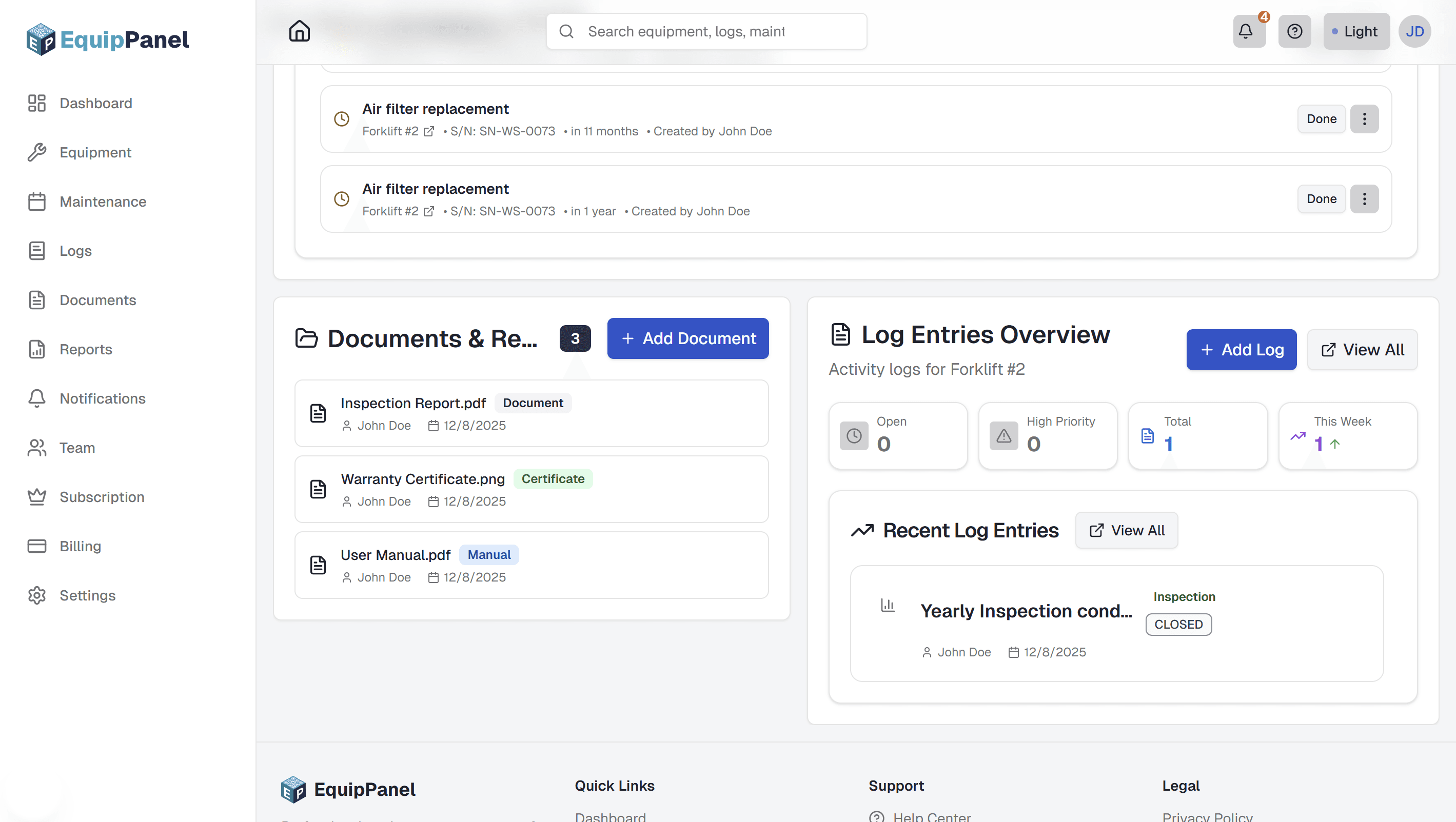1456x822 pixels.
Task: Click the EquipPanel logo in the sidebar
Action: click(107, 39)
